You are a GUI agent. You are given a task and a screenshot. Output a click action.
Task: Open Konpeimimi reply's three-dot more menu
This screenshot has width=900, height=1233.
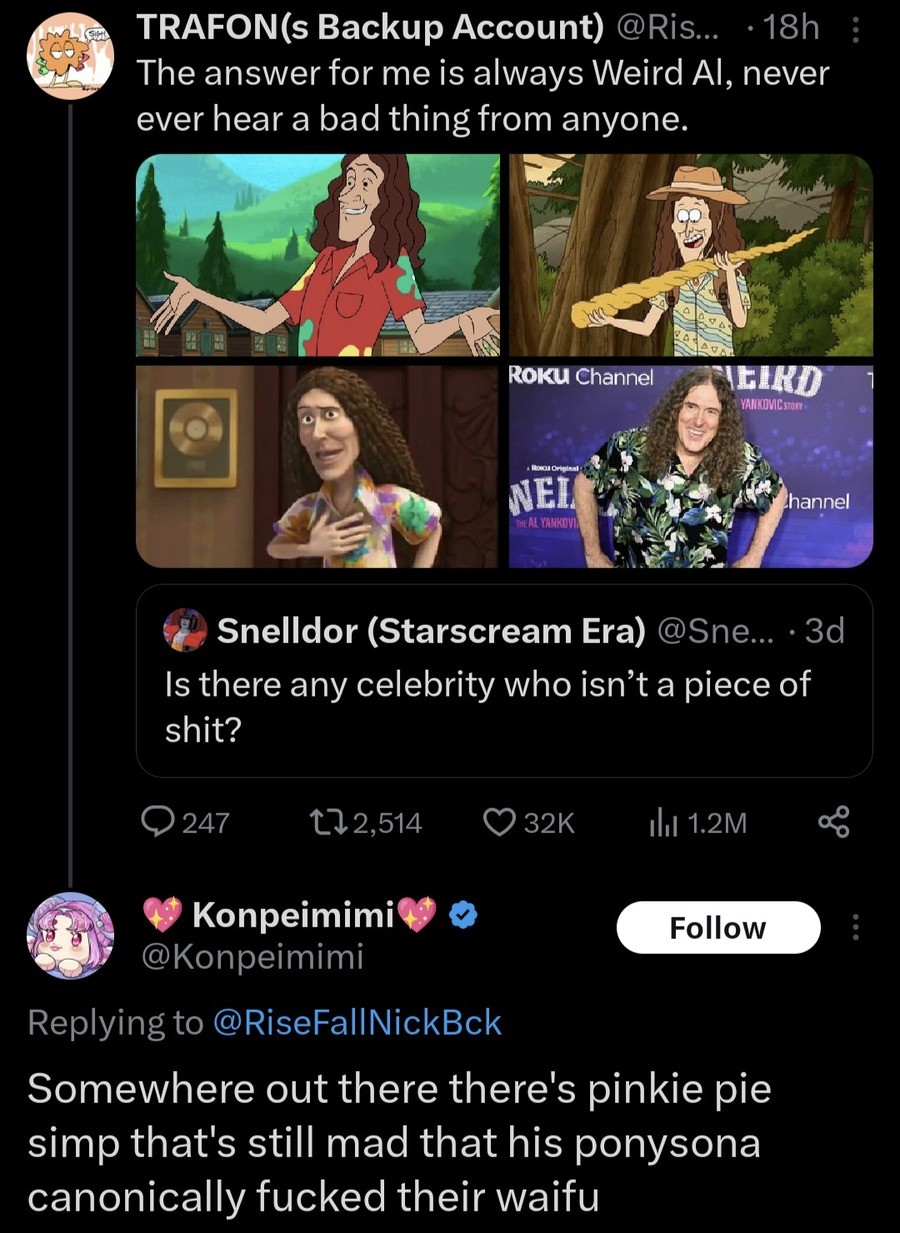pyautogui.click(x=855, y=929)
